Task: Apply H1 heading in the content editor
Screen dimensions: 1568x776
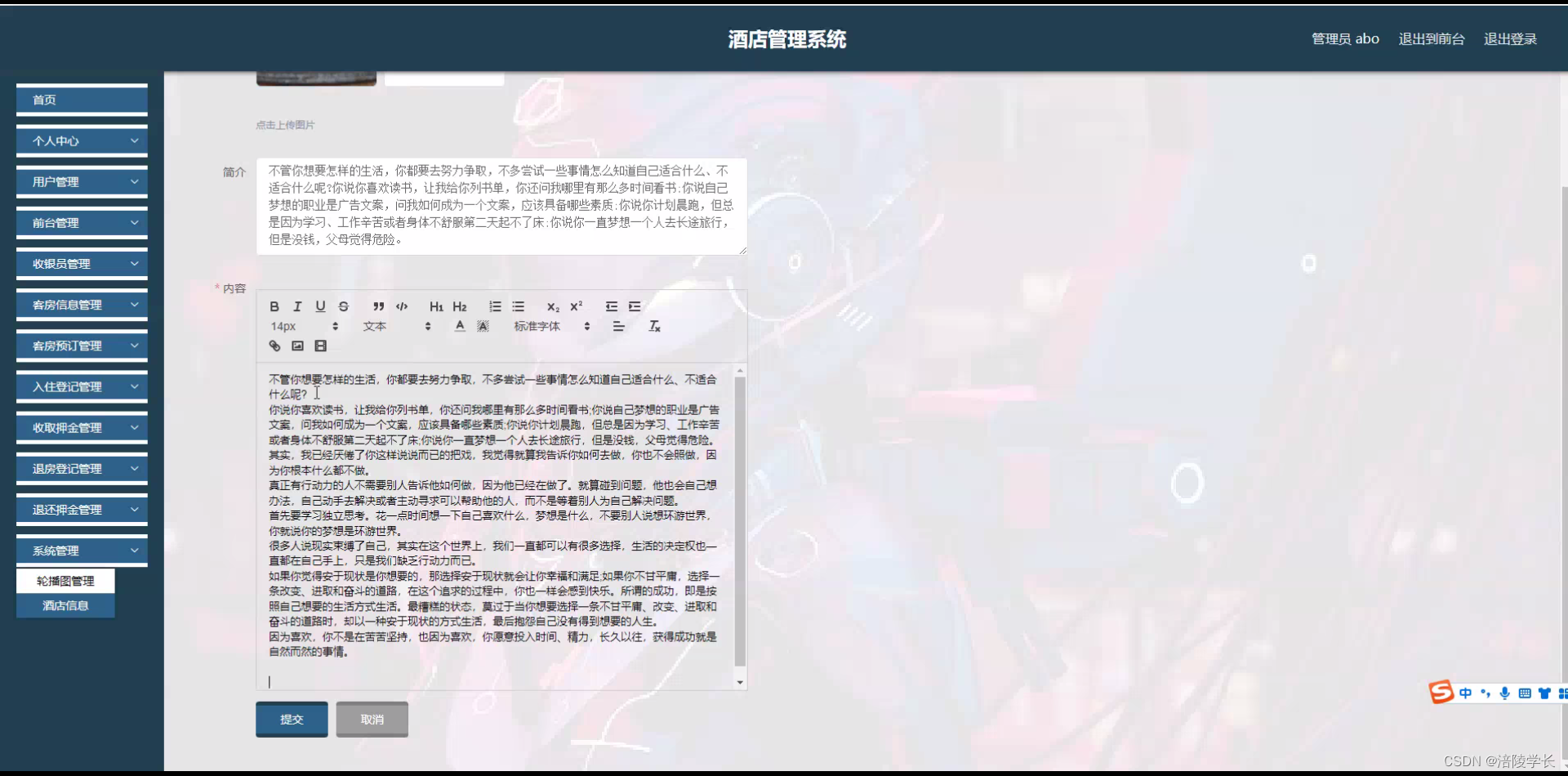Action: pyautogui.click(x=436, y=306)
